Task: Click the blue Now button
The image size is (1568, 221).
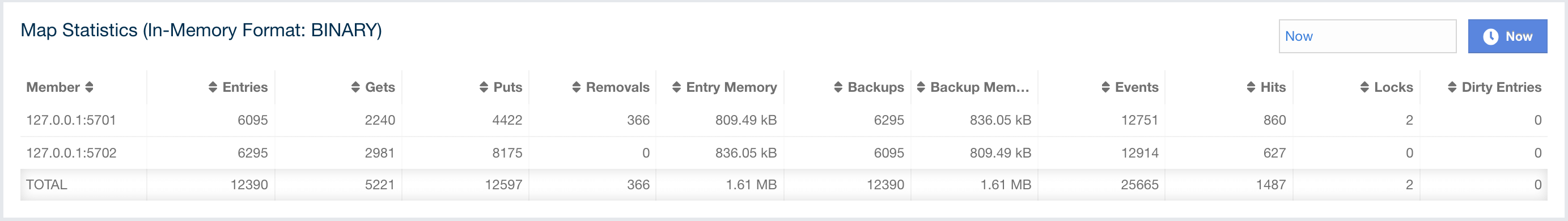Action: (1507, 36)
